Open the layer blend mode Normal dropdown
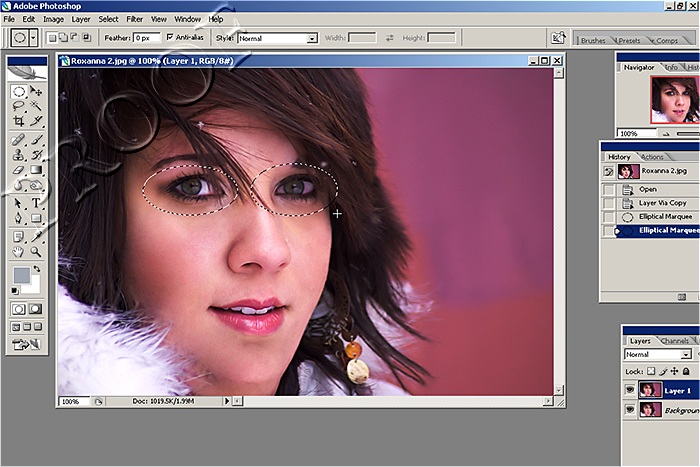 click(x=658, y=354)
